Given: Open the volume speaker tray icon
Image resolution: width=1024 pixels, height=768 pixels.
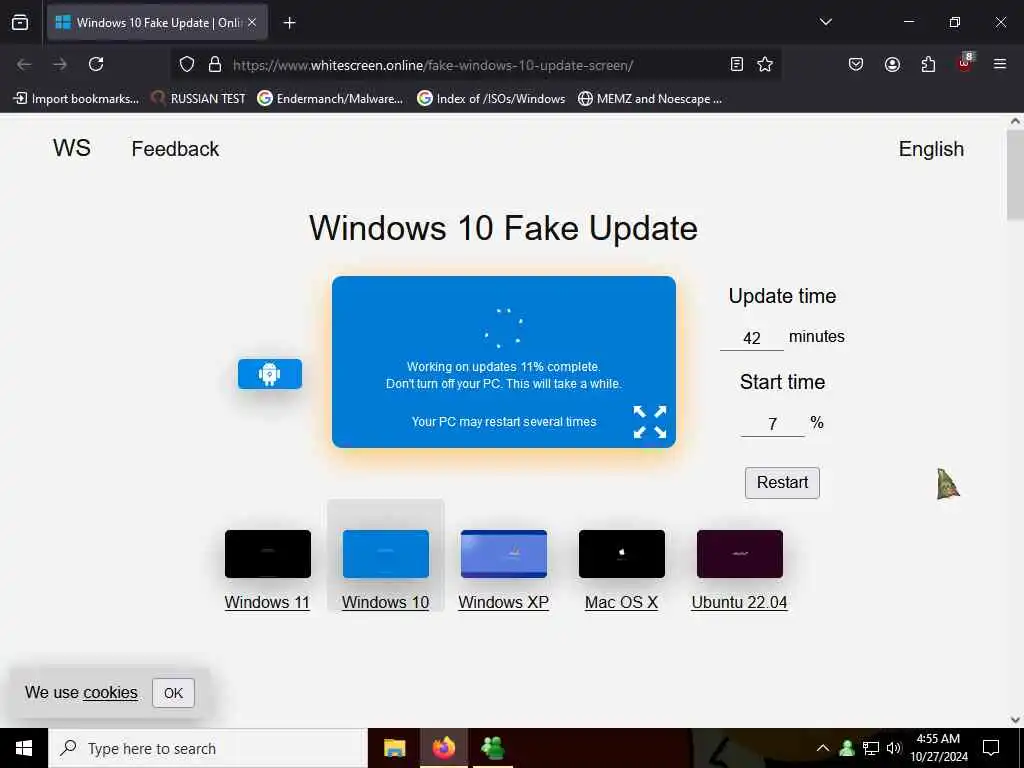Looking at the screenshot, I should pyautogui.click(x=893, y=748).
